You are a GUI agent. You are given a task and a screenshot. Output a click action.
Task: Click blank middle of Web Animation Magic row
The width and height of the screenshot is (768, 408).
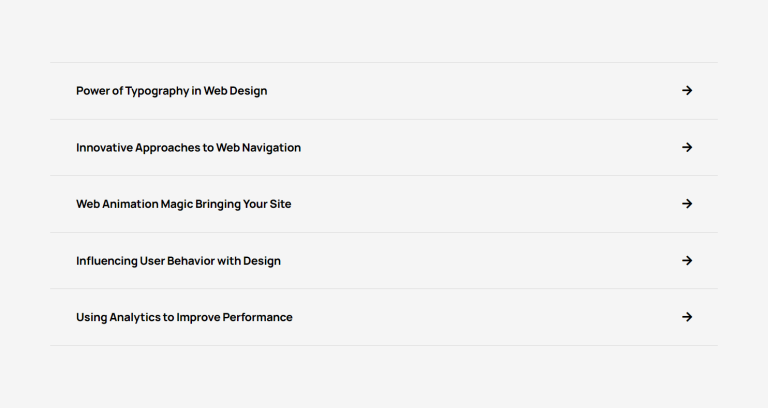(480, 204)
